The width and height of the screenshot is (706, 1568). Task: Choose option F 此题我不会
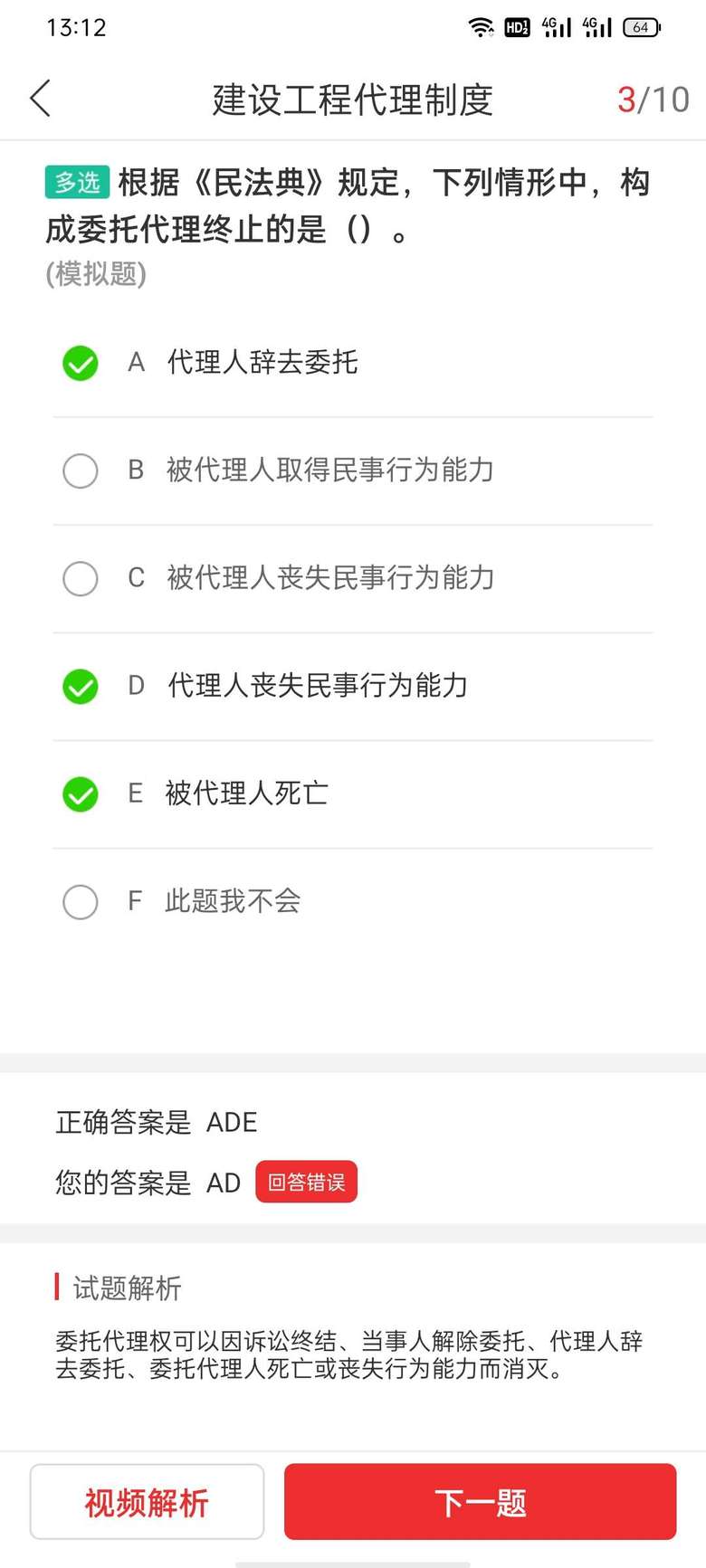[x=81, y=901]
